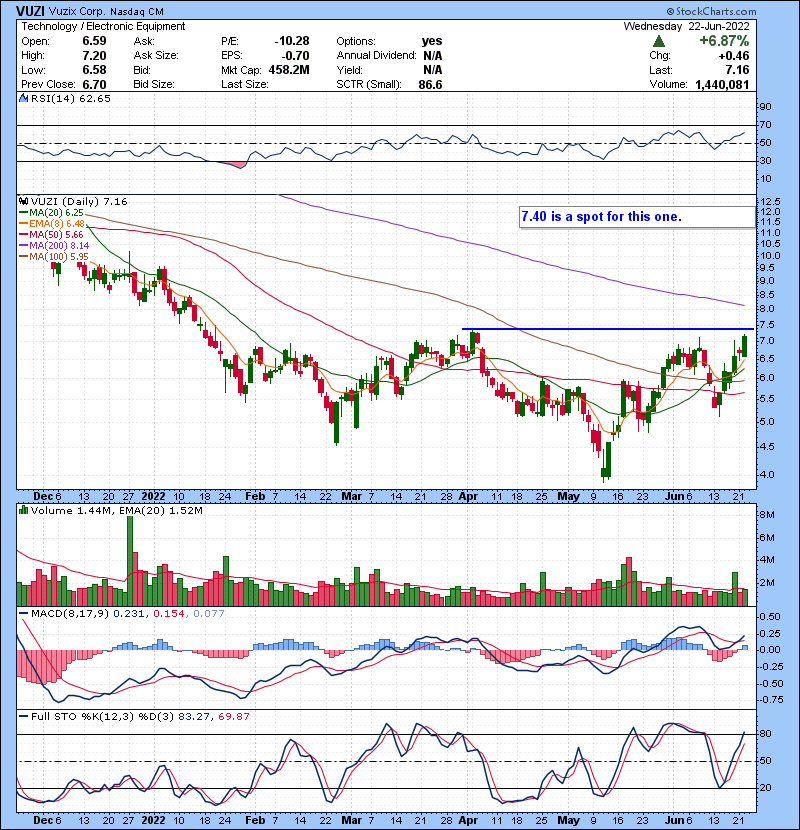Click the blue horizontal resistance line at 7.40
Viewport: 800px width, 830px height.
click(x=608, y=329)
